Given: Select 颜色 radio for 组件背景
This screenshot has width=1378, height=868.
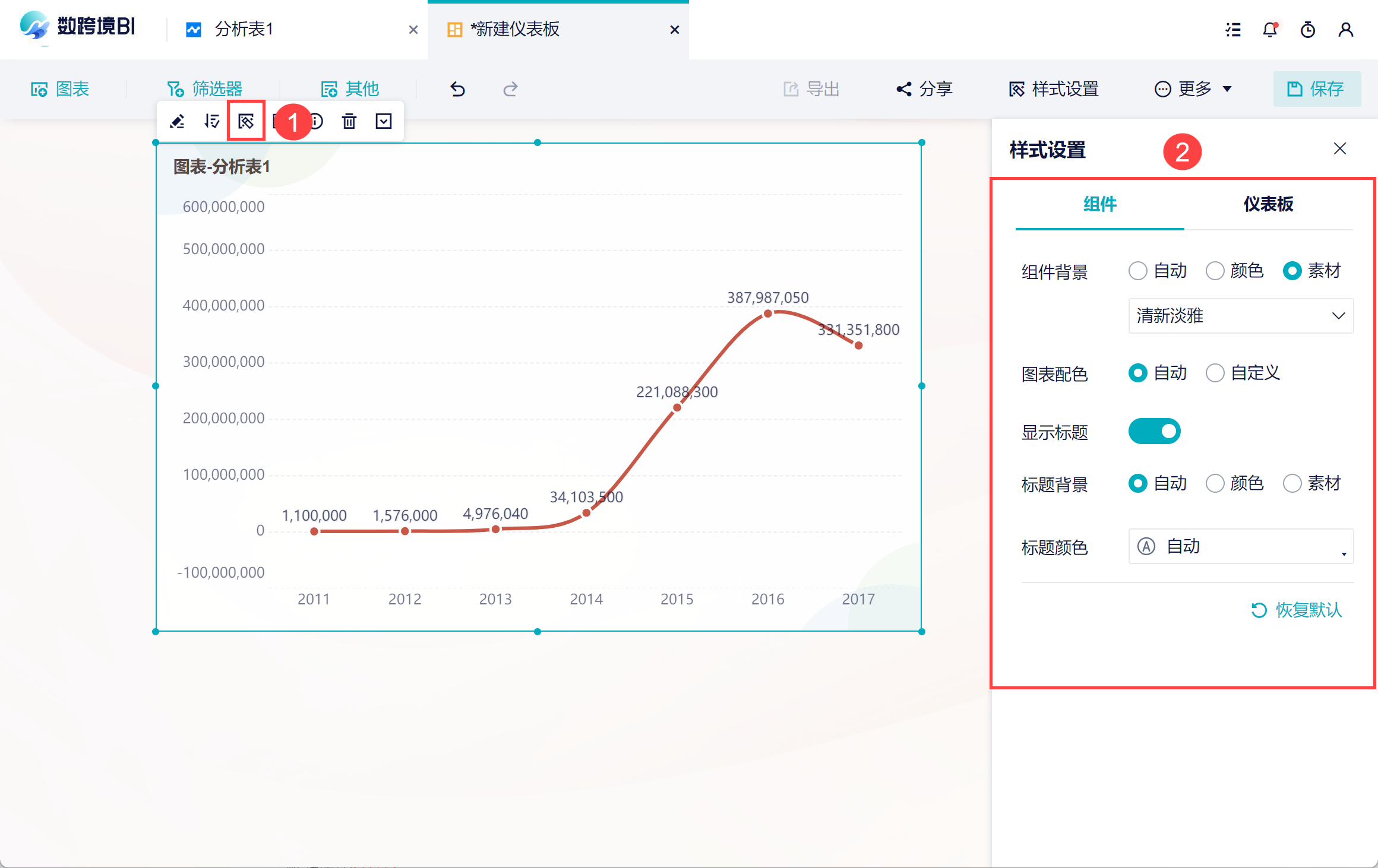Looking at the screenshot, I should pyautogui.click(x=1215, y=271).
